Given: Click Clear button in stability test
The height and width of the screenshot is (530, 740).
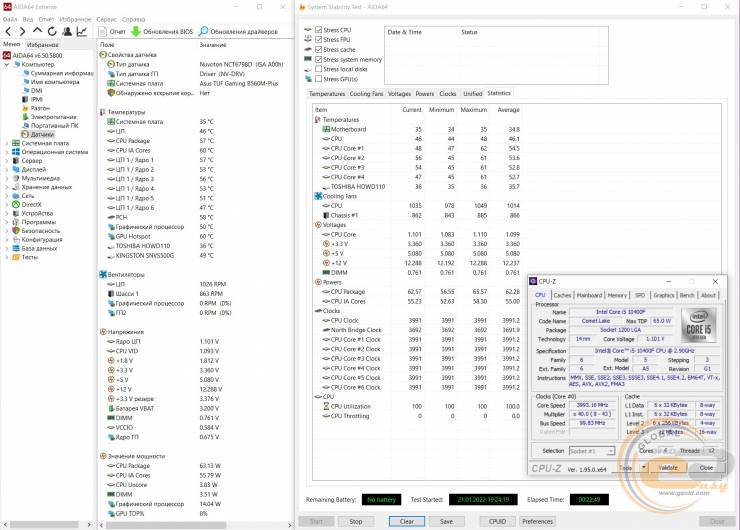Looking at the screenshot, I should click(407, 522).
